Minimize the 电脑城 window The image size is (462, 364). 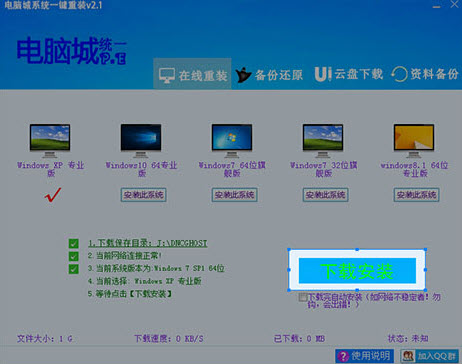click(436, 6)
